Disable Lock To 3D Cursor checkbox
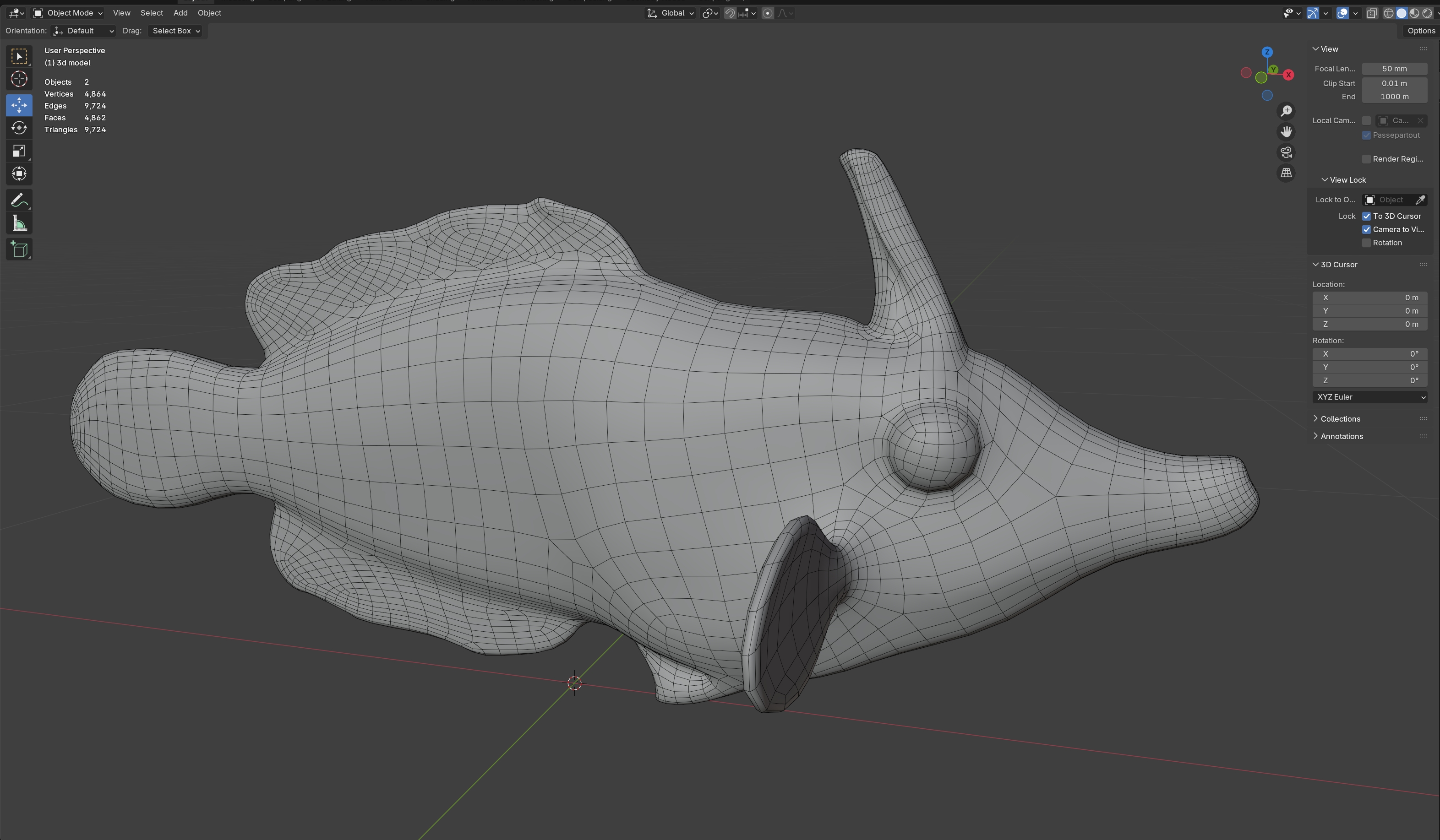 click(x=1366, y=216)
